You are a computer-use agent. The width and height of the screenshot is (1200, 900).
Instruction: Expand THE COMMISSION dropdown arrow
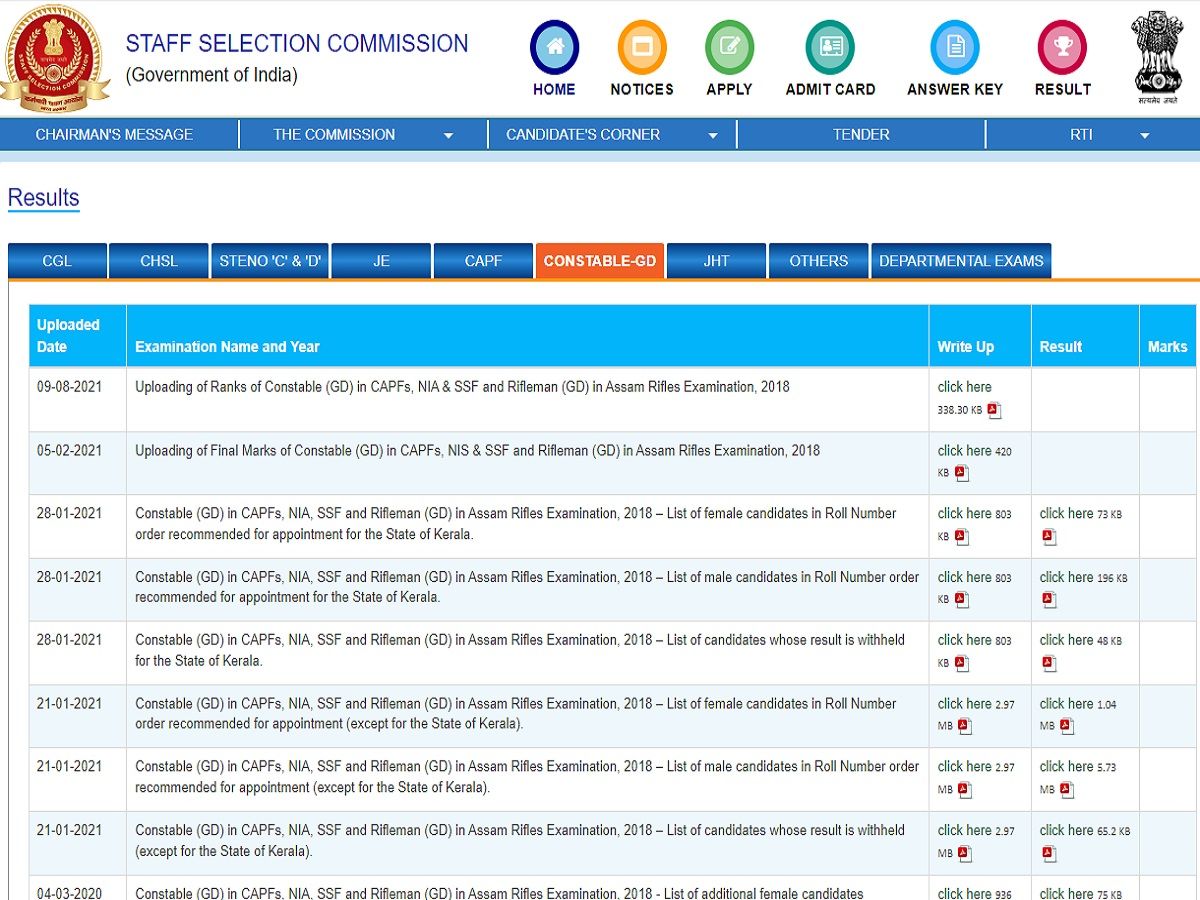click(448, 136)
